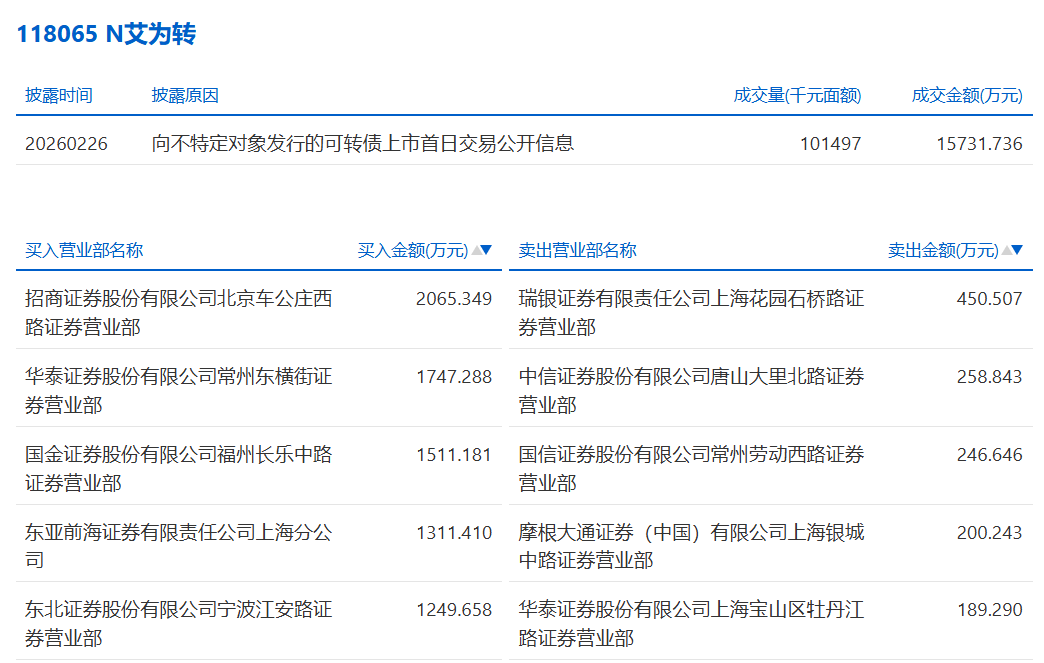1044x663 pixels.
Task: Click the 买入金额(万元) column header
Action: point(413,251)
